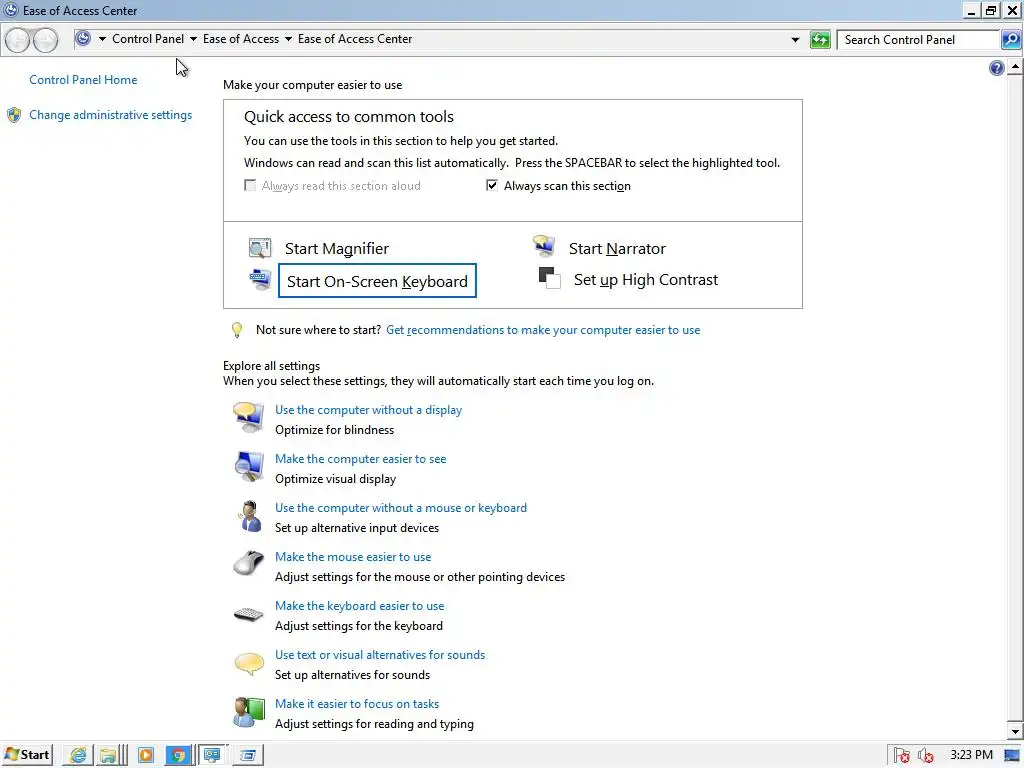The width and height of the screenshot is (1024, 768).
Task: Open Get recommendations to make your computer easier link
Action: click(x=543, y=330)
